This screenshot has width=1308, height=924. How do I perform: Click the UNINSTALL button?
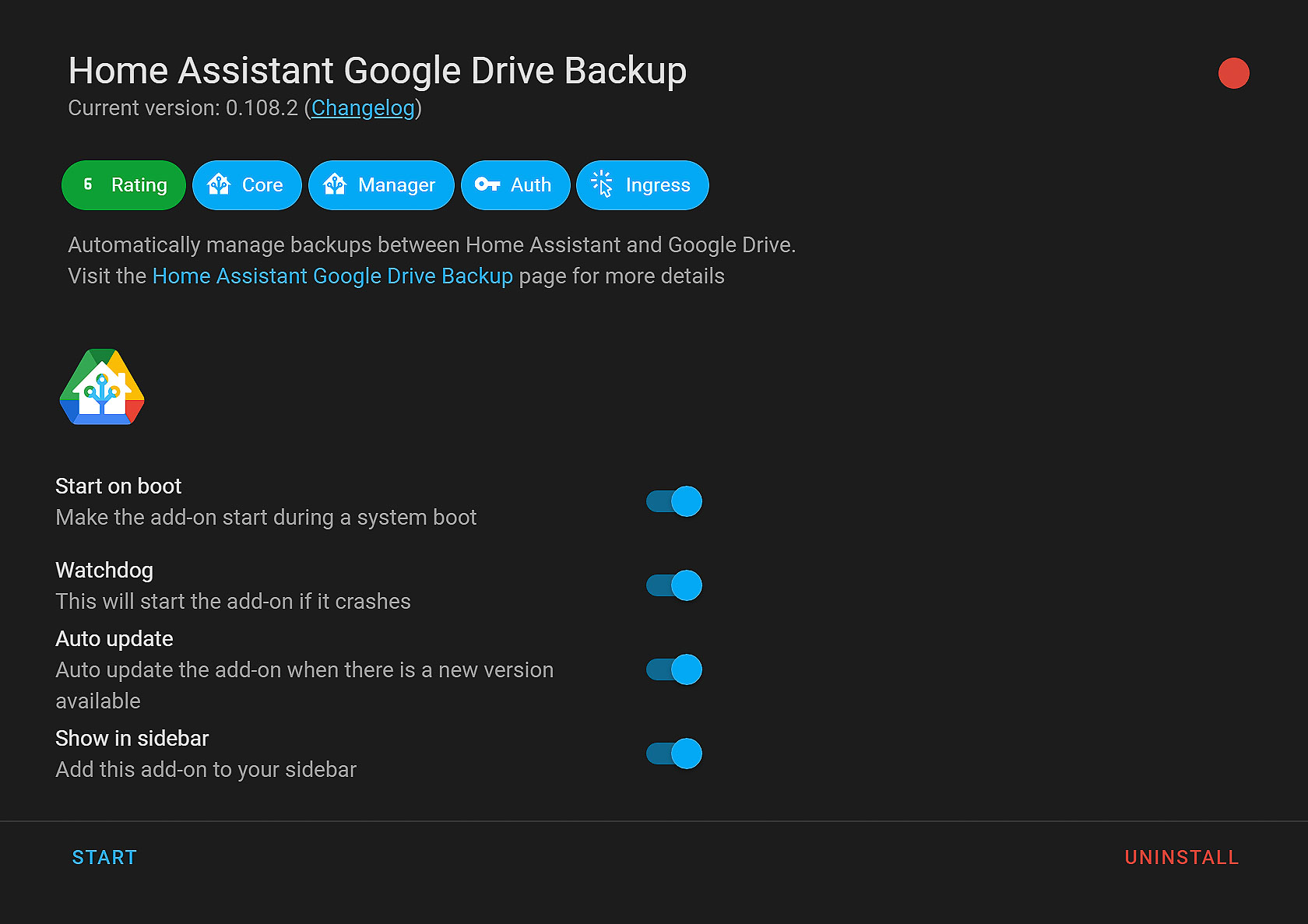(1182, 858)
